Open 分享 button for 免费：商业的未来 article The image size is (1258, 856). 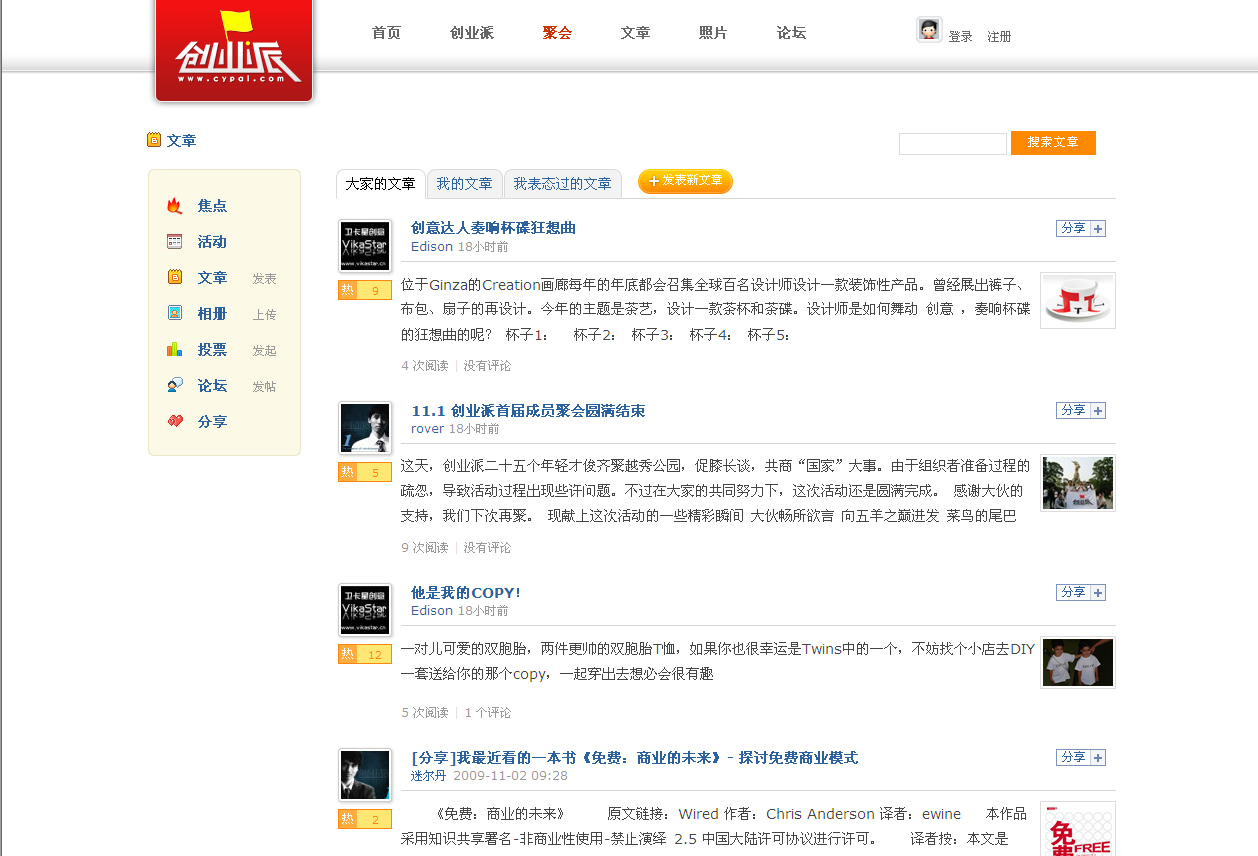coord(1081,758)
